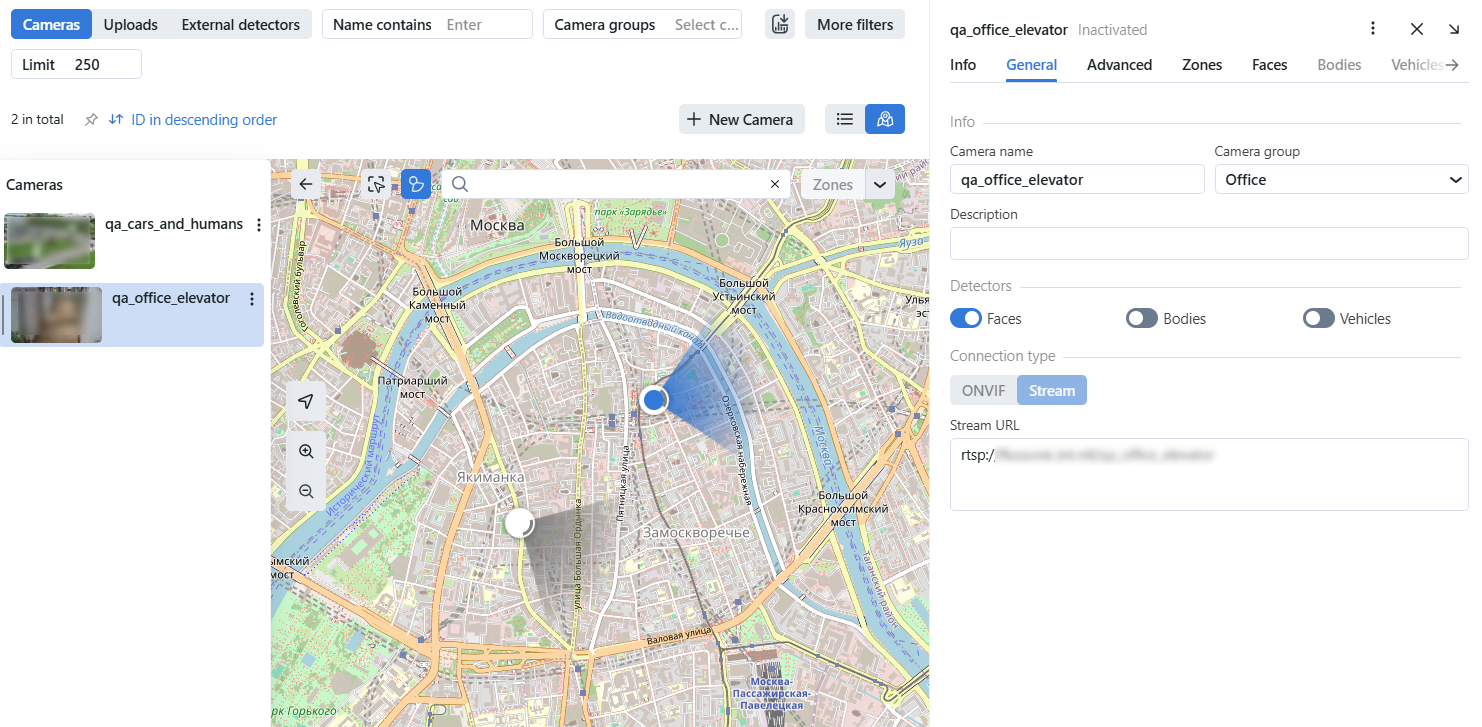Select the polygon drawing tool on map

[x=416, y=184]
